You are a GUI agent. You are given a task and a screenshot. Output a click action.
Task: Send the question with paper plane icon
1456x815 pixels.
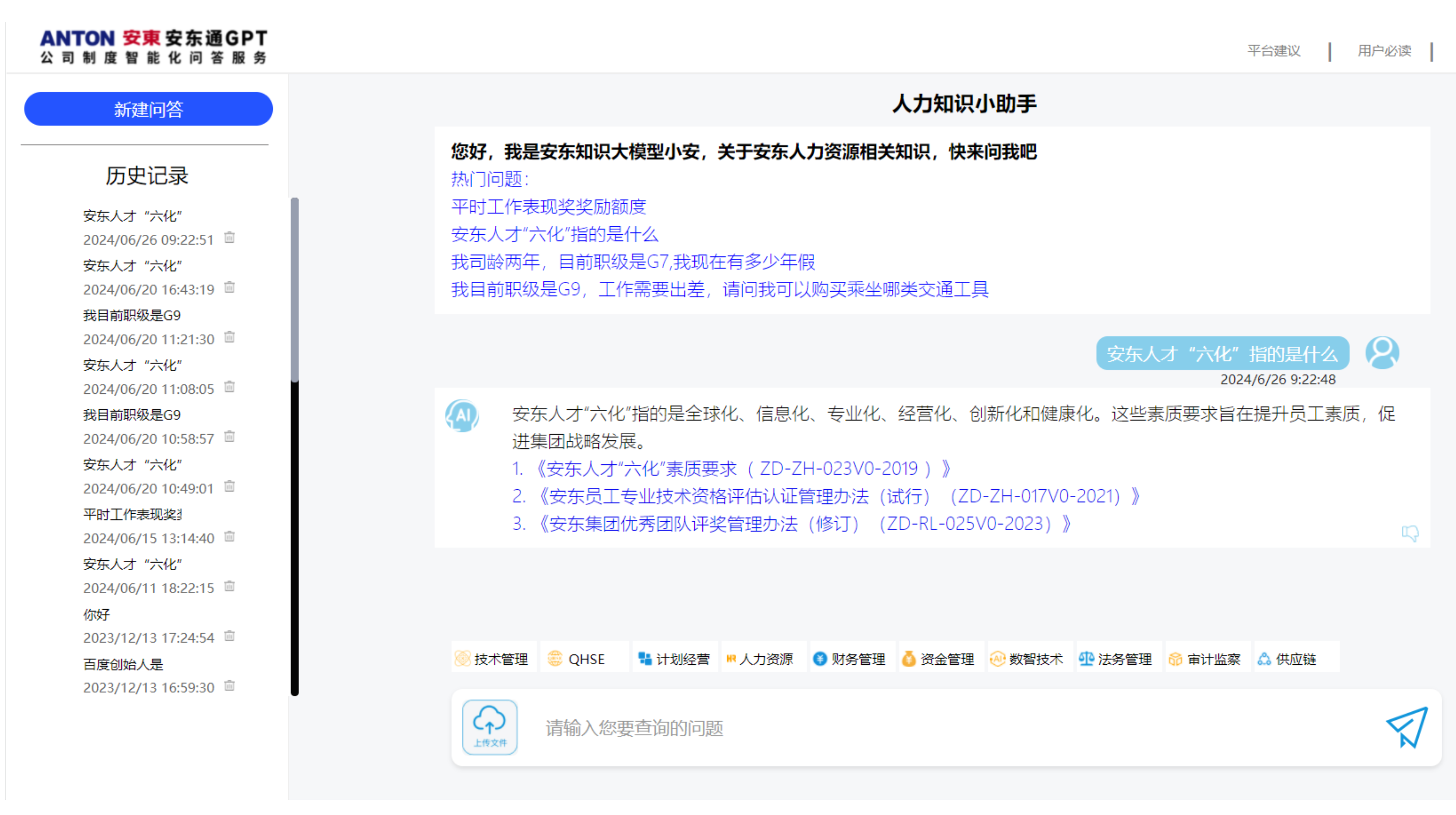[x=1407, y=727]
